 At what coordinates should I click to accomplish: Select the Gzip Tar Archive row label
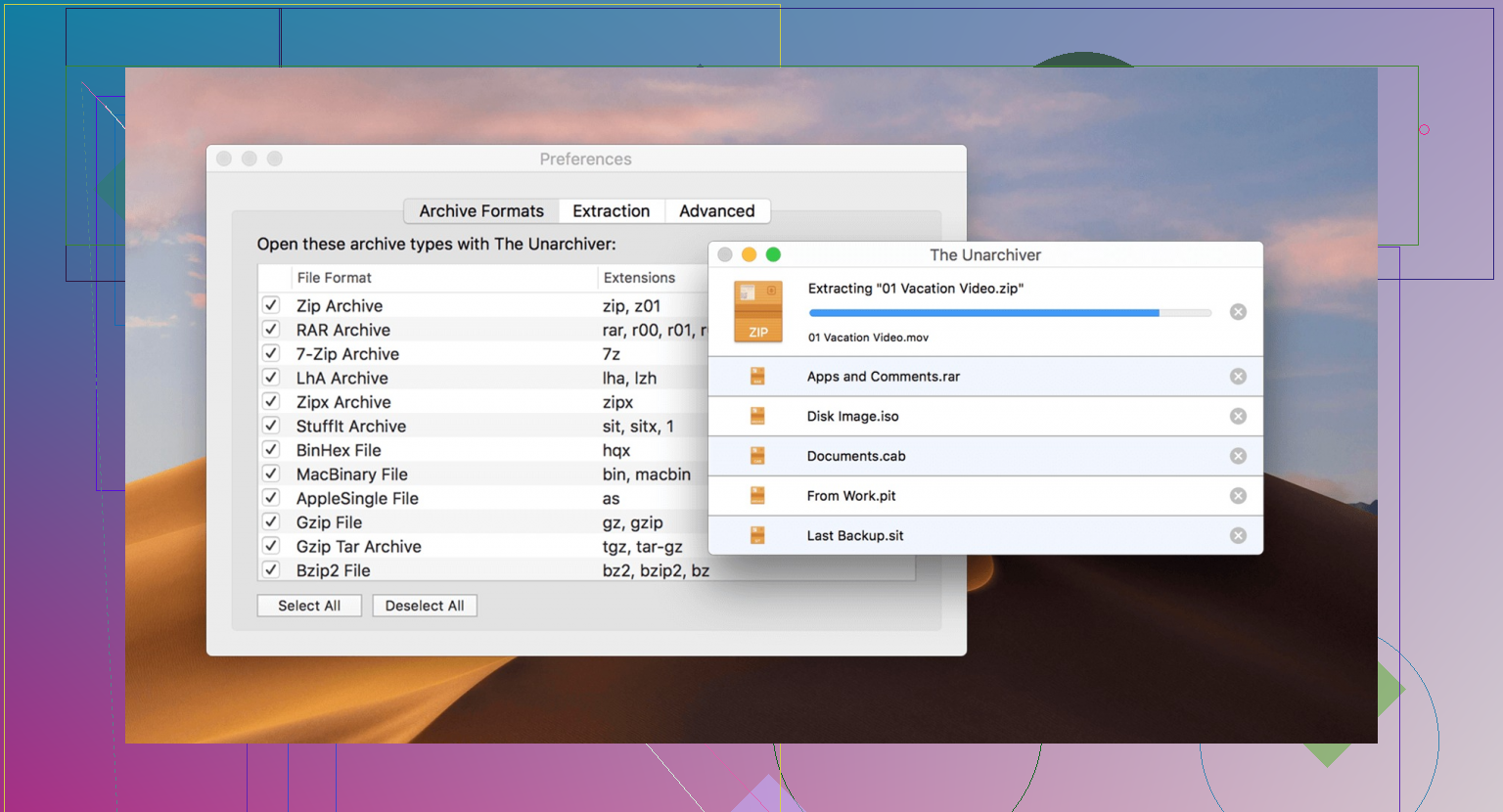pyautogui.click(x=359, y=547)
